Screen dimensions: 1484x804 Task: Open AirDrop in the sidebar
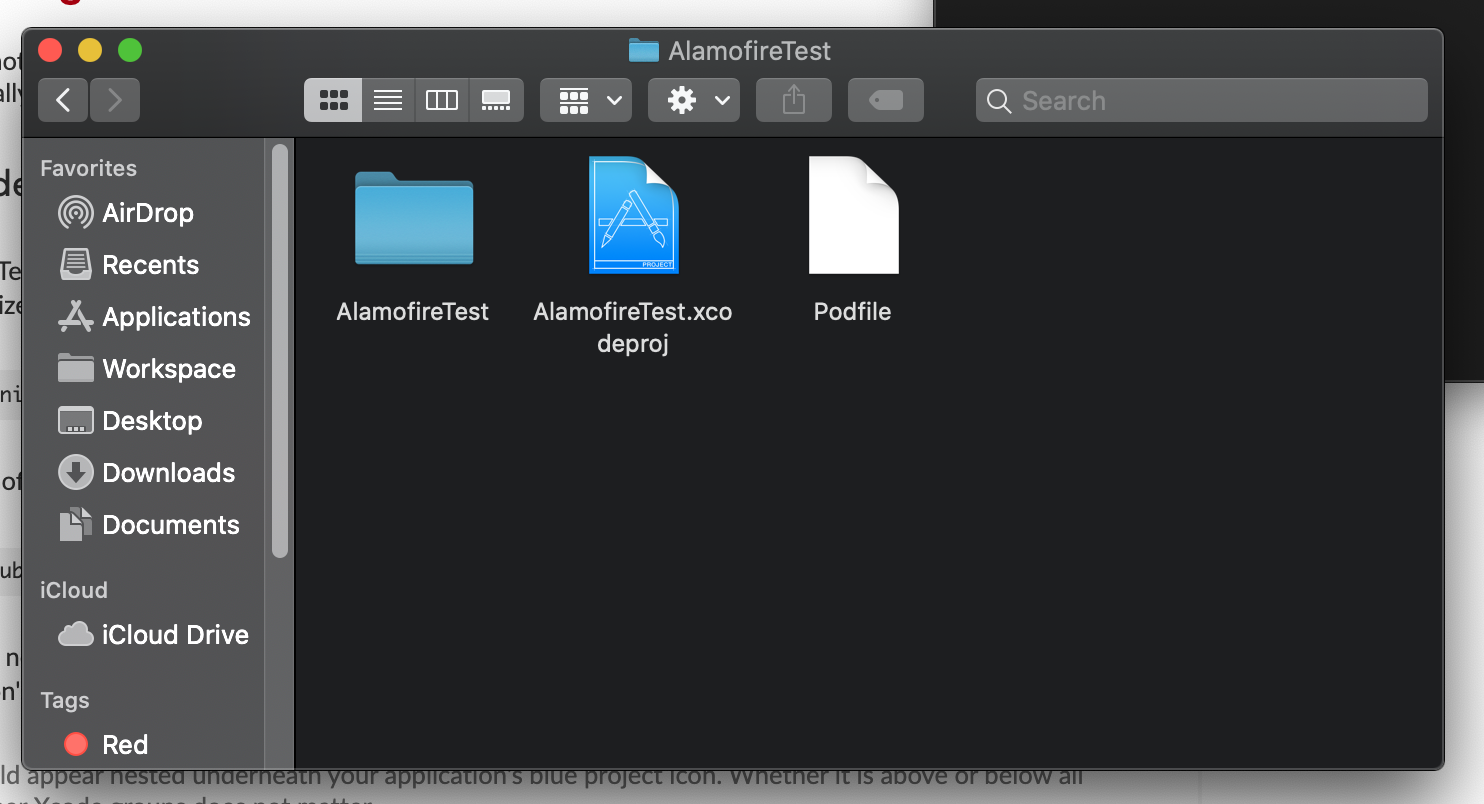tap(148, 213)
